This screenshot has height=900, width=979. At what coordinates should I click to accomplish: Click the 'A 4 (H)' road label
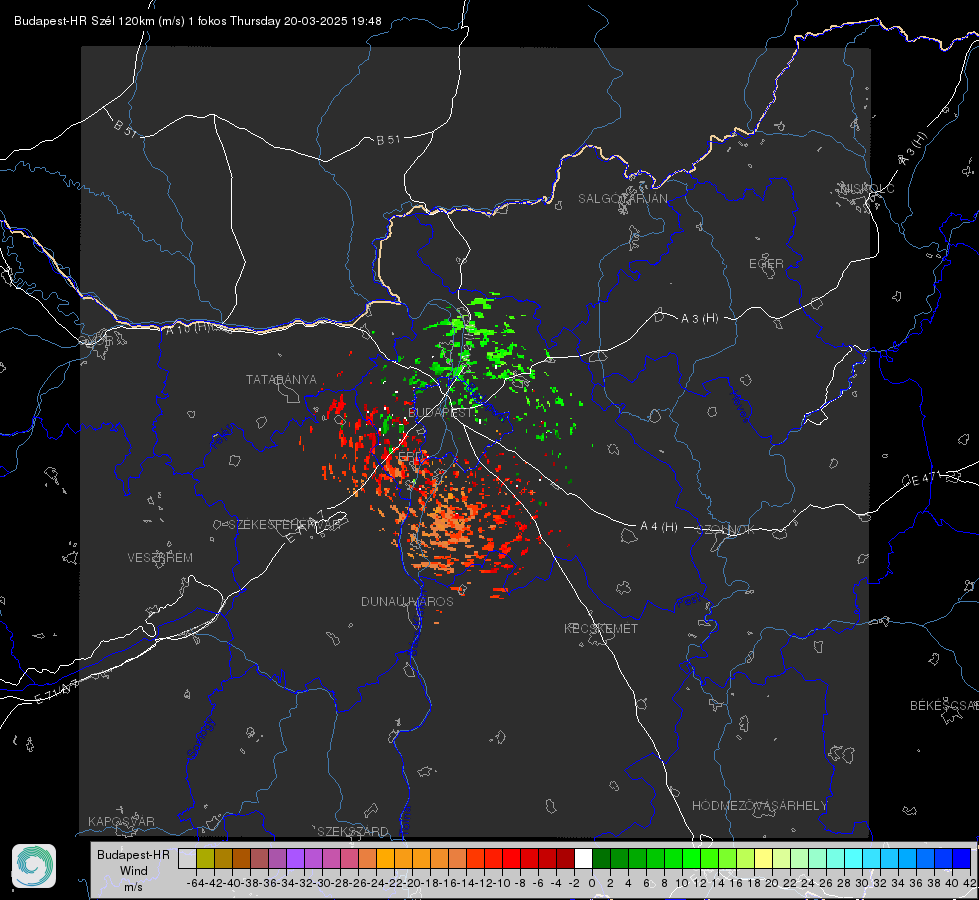[x=659, y=527]
